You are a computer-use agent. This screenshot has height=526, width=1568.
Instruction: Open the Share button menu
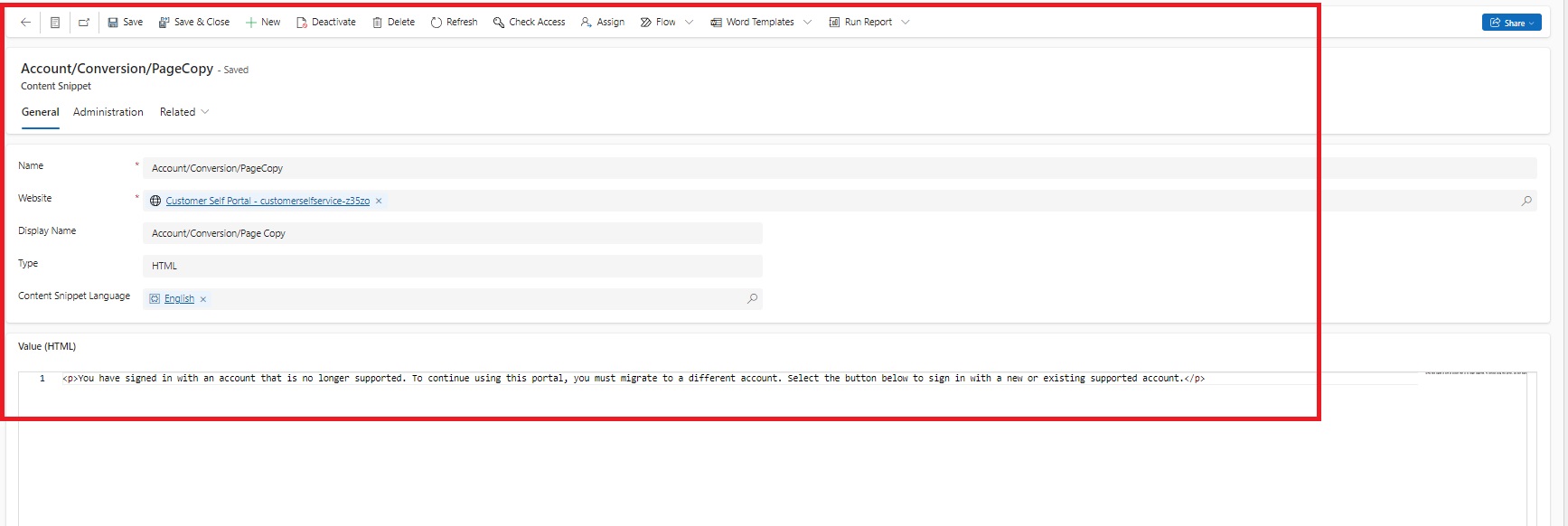coord(1511,23)
